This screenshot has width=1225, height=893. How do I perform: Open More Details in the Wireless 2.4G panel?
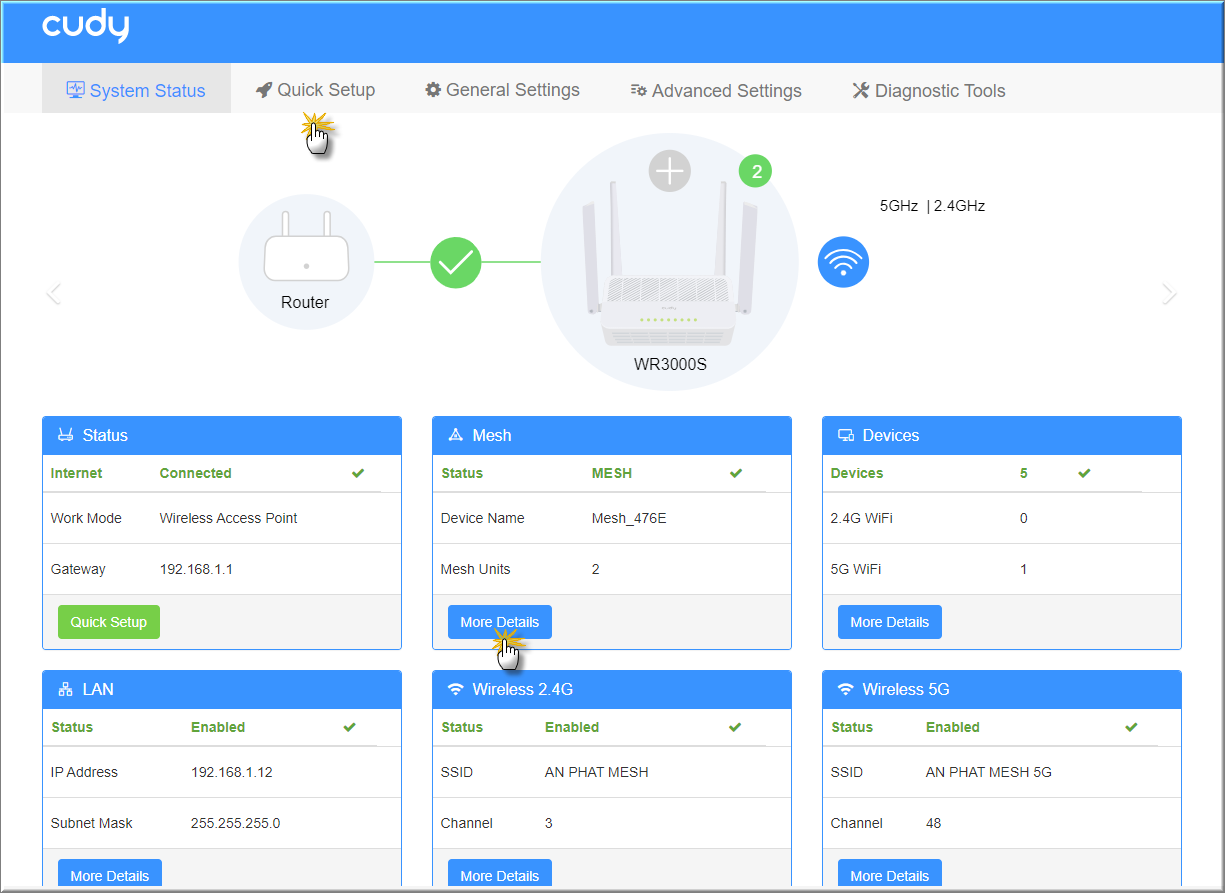(x=500, y=875)
